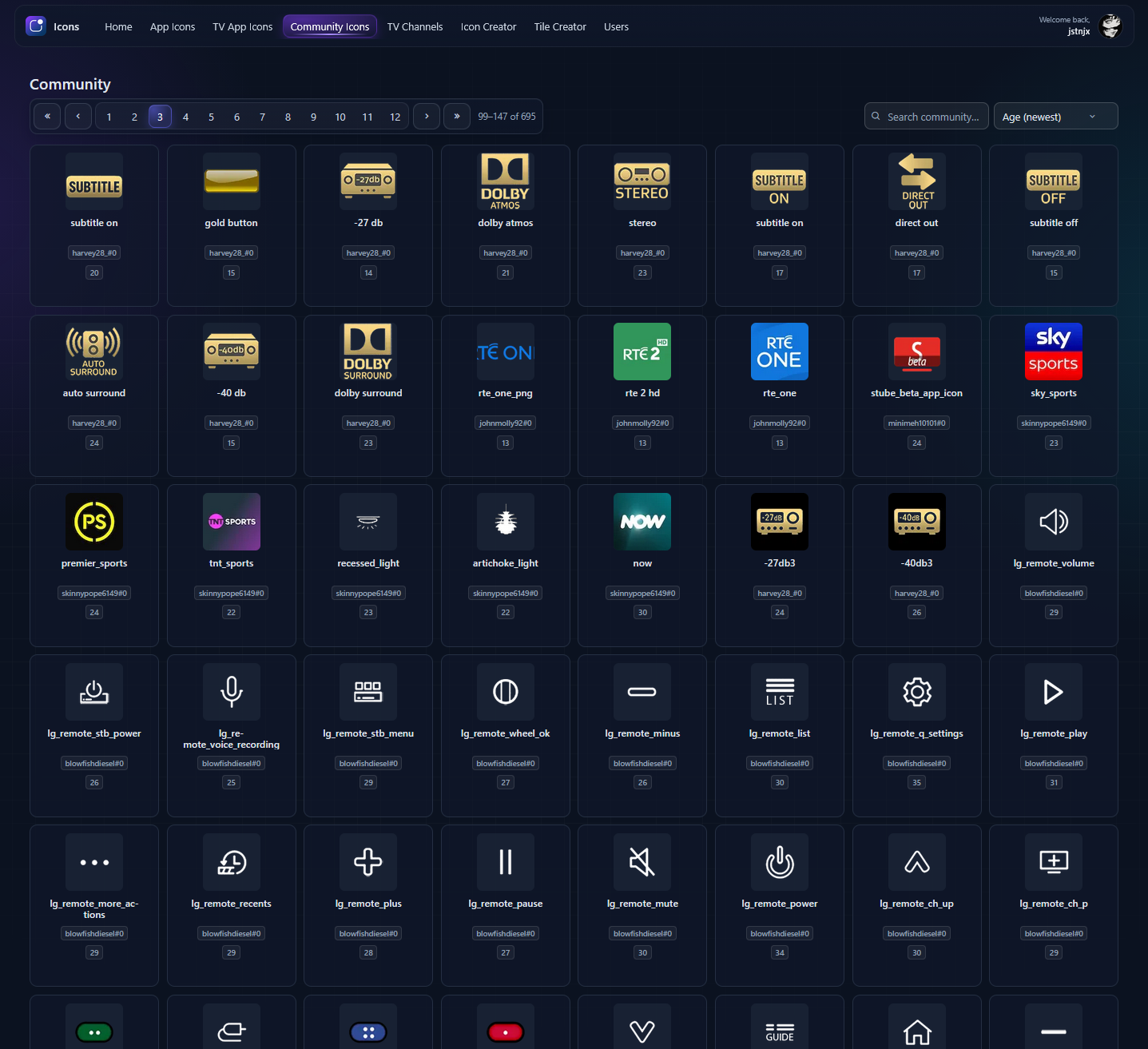1148x1049 pixels.
Task: Select the gold button icon
Action: pyautogui.click(x=232, y=181)
